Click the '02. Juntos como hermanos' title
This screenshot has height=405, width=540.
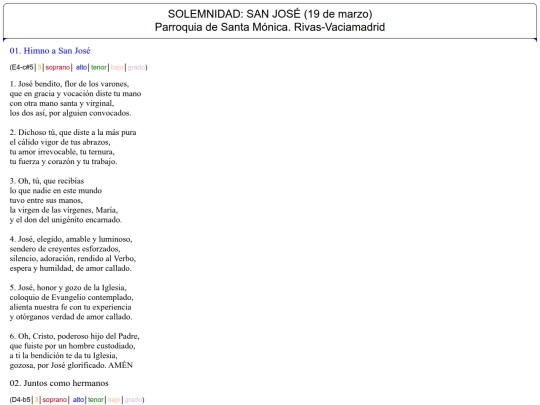pos(59,383)
